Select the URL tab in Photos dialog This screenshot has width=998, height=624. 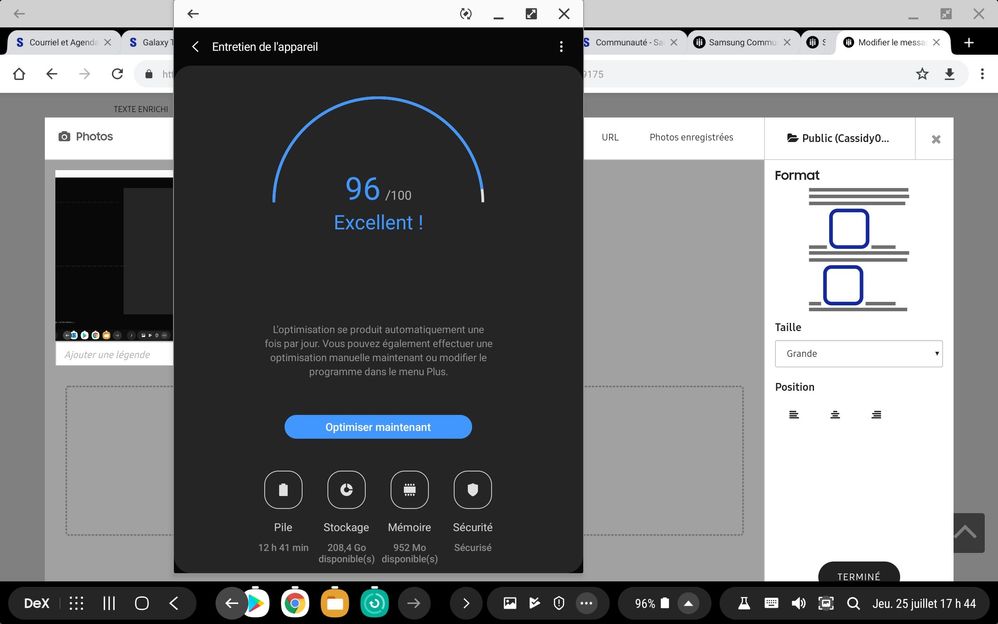610,137
